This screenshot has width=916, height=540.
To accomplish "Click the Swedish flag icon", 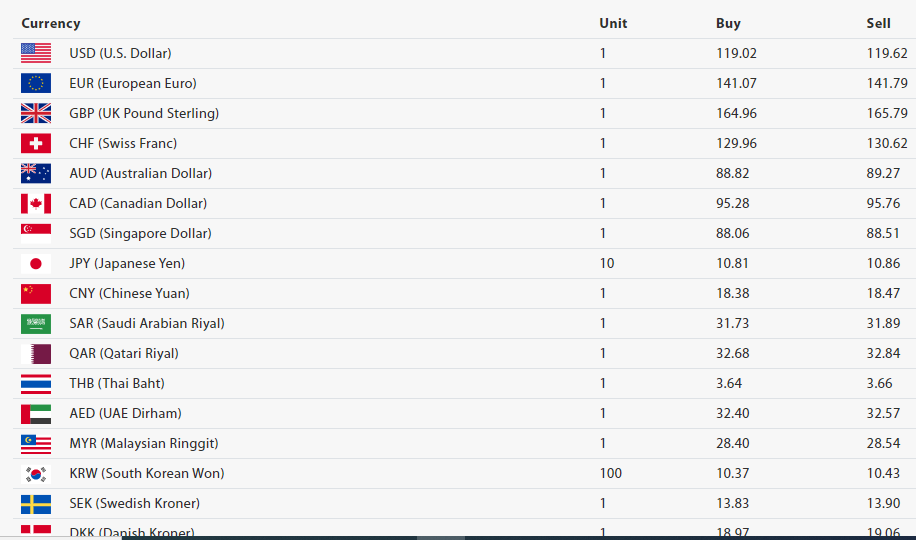I will 36,503.
